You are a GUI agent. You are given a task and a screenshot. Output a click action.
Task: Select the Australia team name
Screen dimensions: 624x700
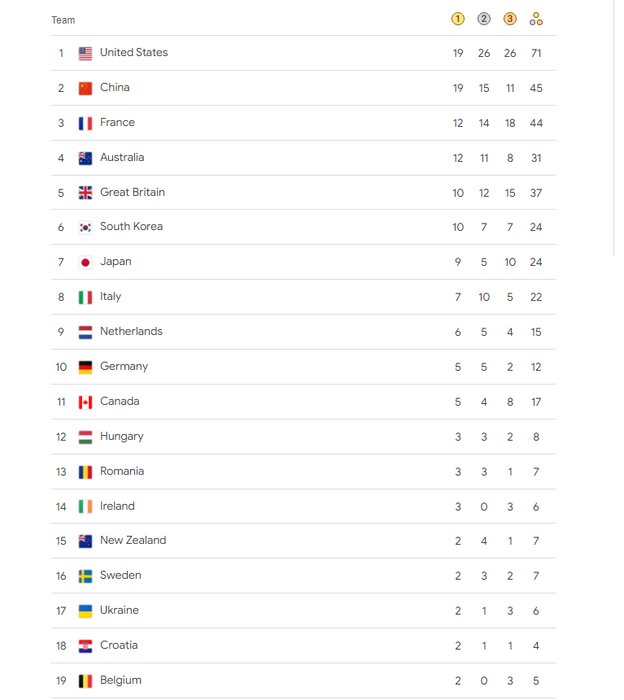pos(122,157)
